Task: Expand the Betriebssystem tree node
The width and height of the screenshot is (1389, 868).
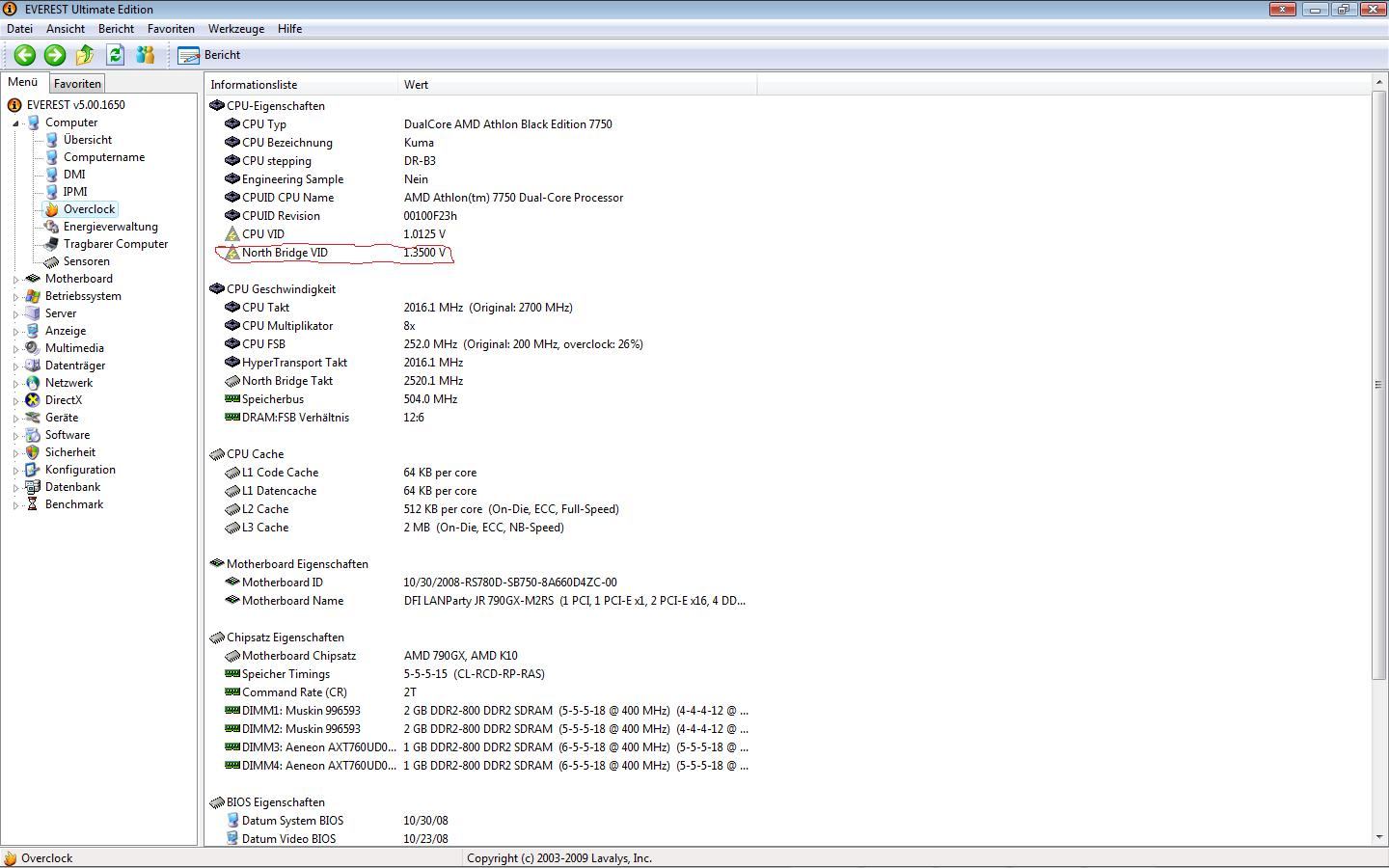Action: click(15, 297)
